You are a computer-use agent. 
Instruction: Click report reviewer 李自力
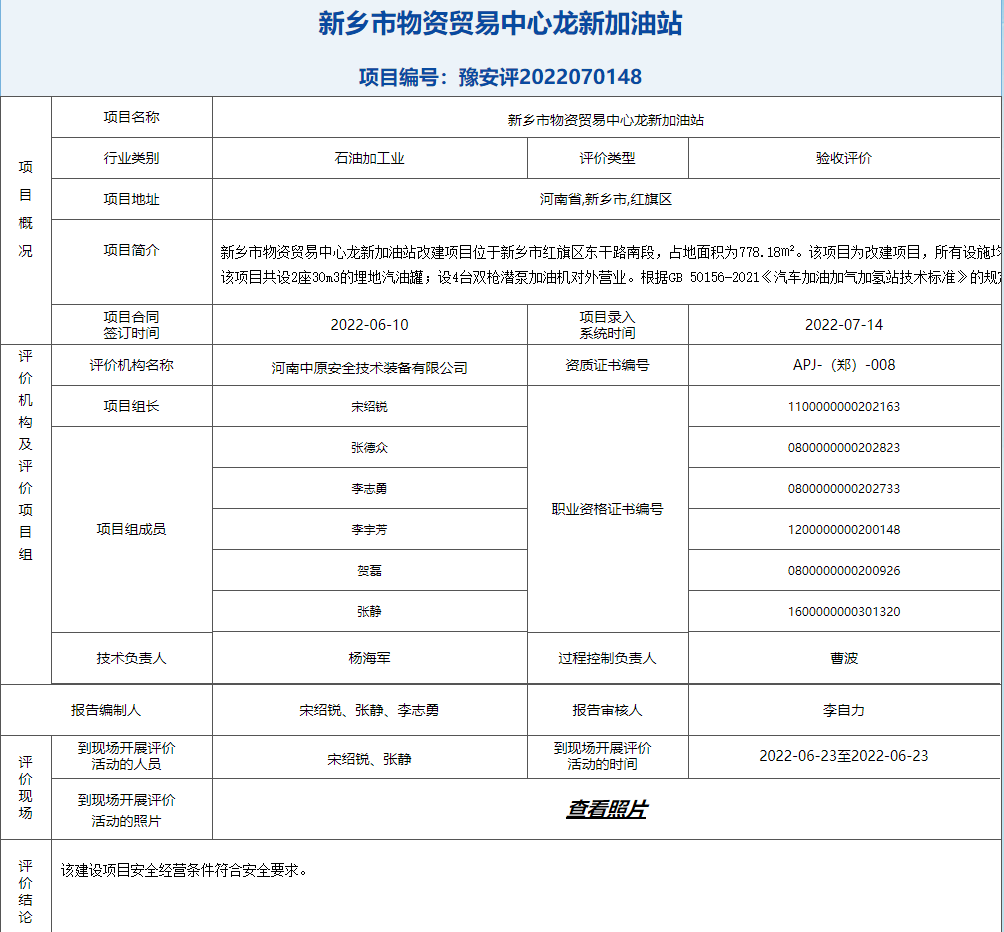pos(844,710)
